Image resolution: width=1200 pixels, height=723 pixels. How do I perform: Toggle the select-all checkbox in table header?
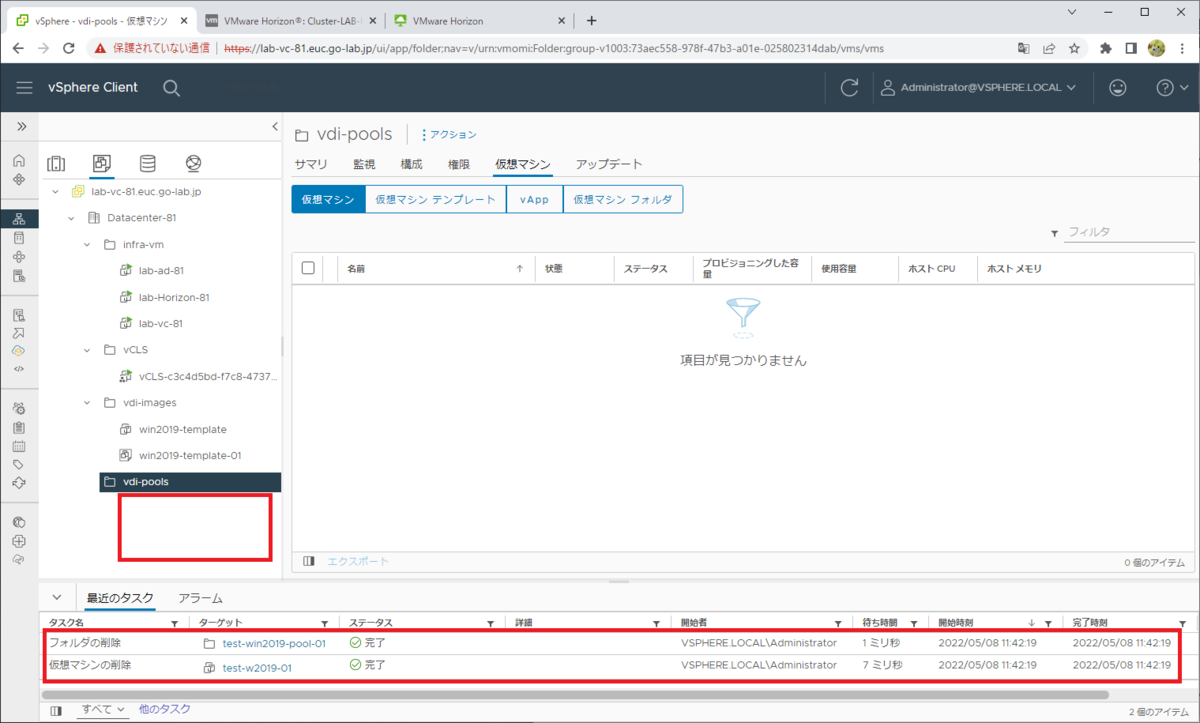[x=308, y=268]
